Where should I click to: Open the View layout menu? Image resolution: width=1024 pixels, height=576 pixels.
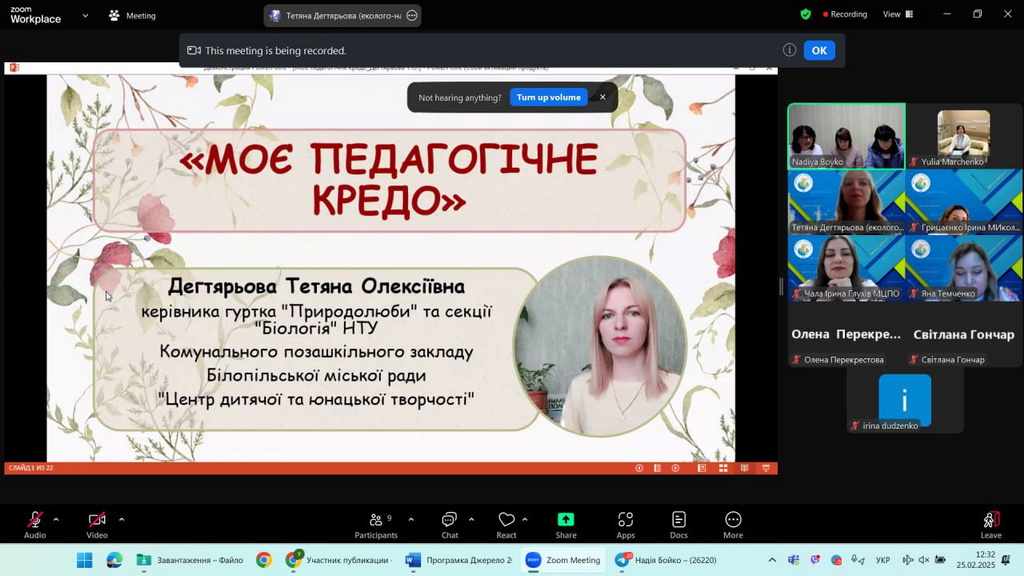pos(897,15)
